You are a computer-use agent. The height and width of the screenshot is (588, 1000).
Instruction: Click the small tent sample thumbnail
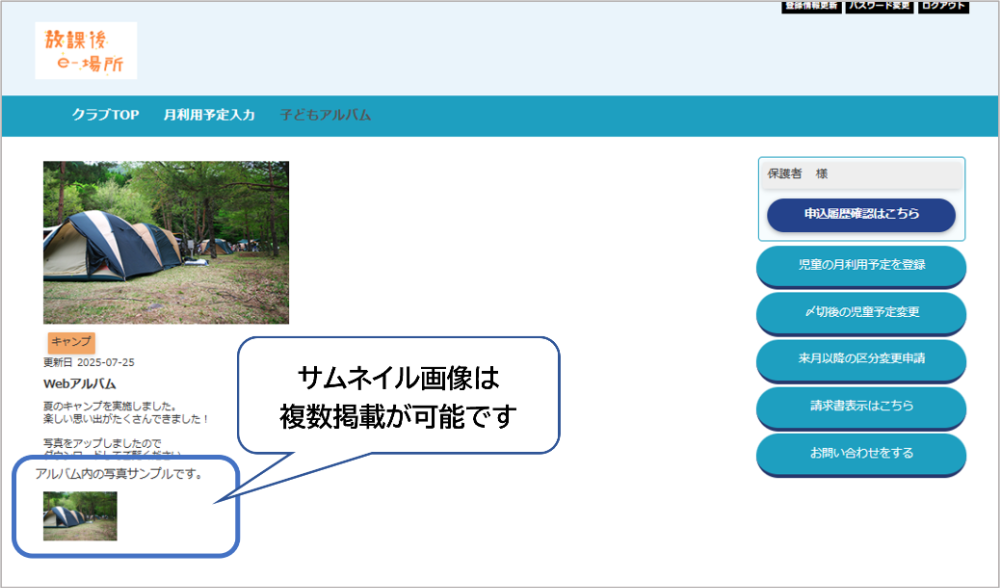pos(80,516)
